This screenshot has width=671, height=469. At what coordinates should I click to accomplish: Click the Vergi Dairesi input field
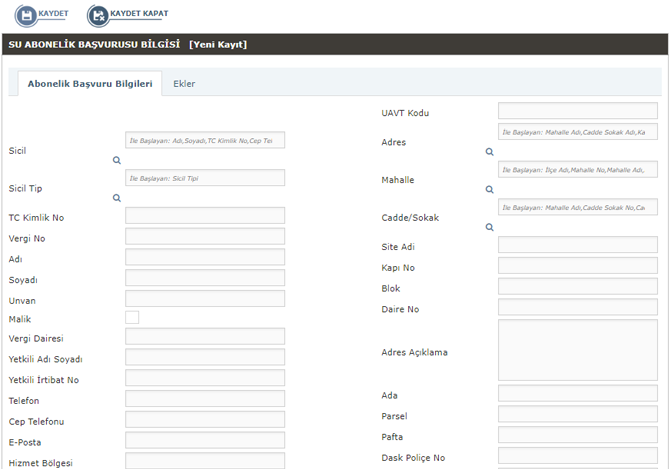[x=204, y=337]
